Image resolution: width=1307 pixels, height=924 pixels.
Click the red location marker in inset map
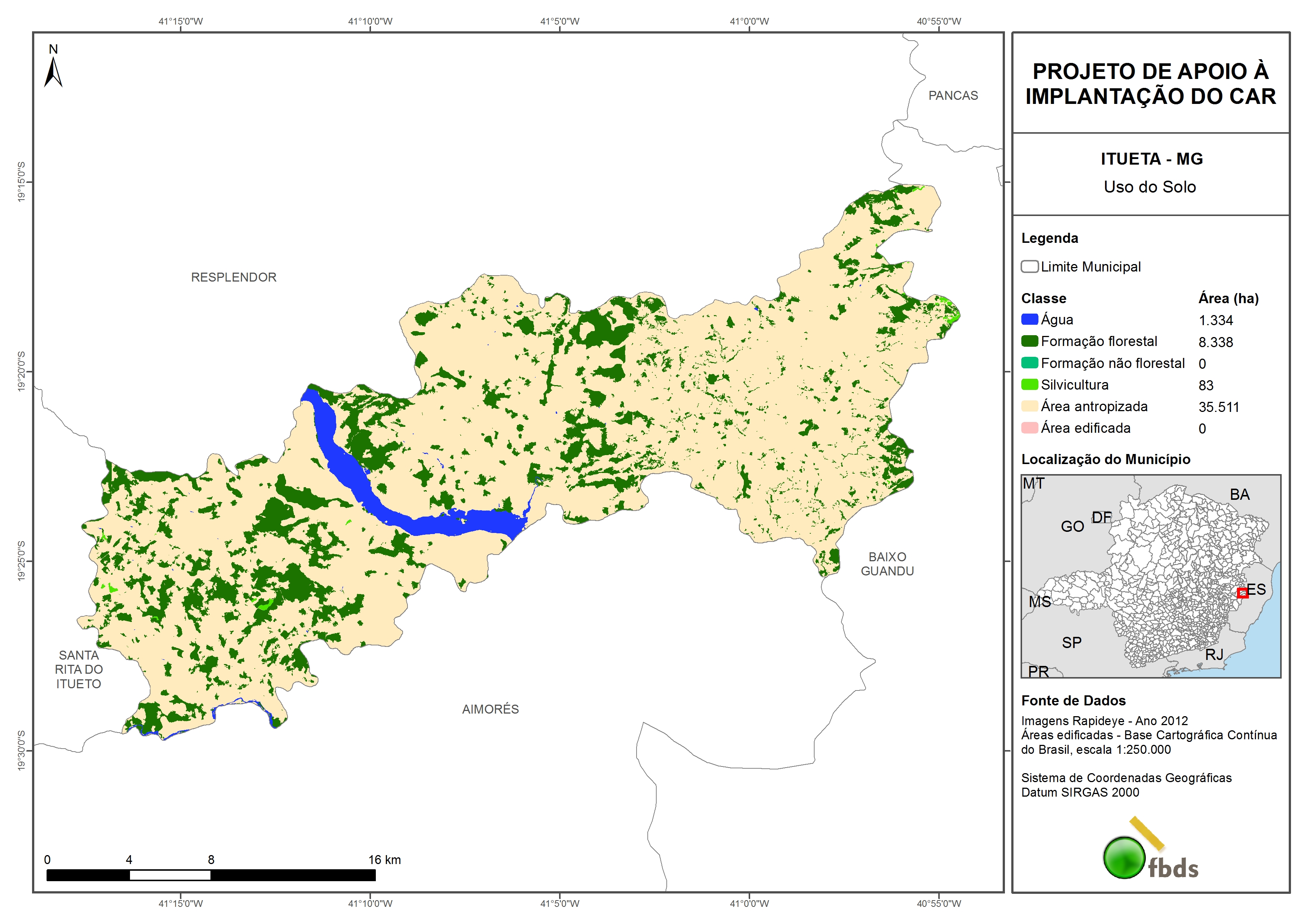pos(1243,593)
